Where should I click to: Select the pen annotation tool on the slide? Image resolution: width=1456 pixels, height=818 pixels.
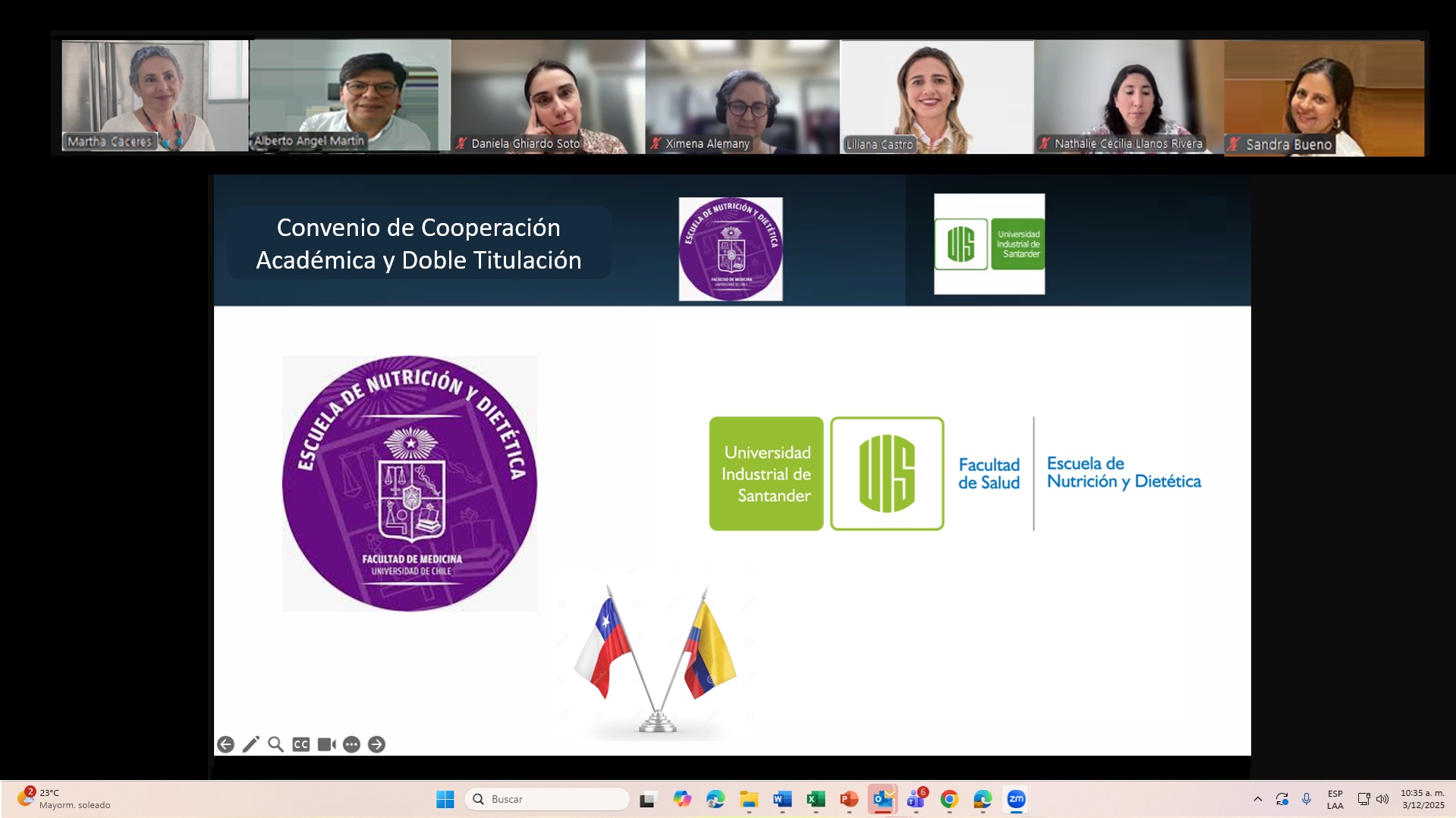point(250,744)
